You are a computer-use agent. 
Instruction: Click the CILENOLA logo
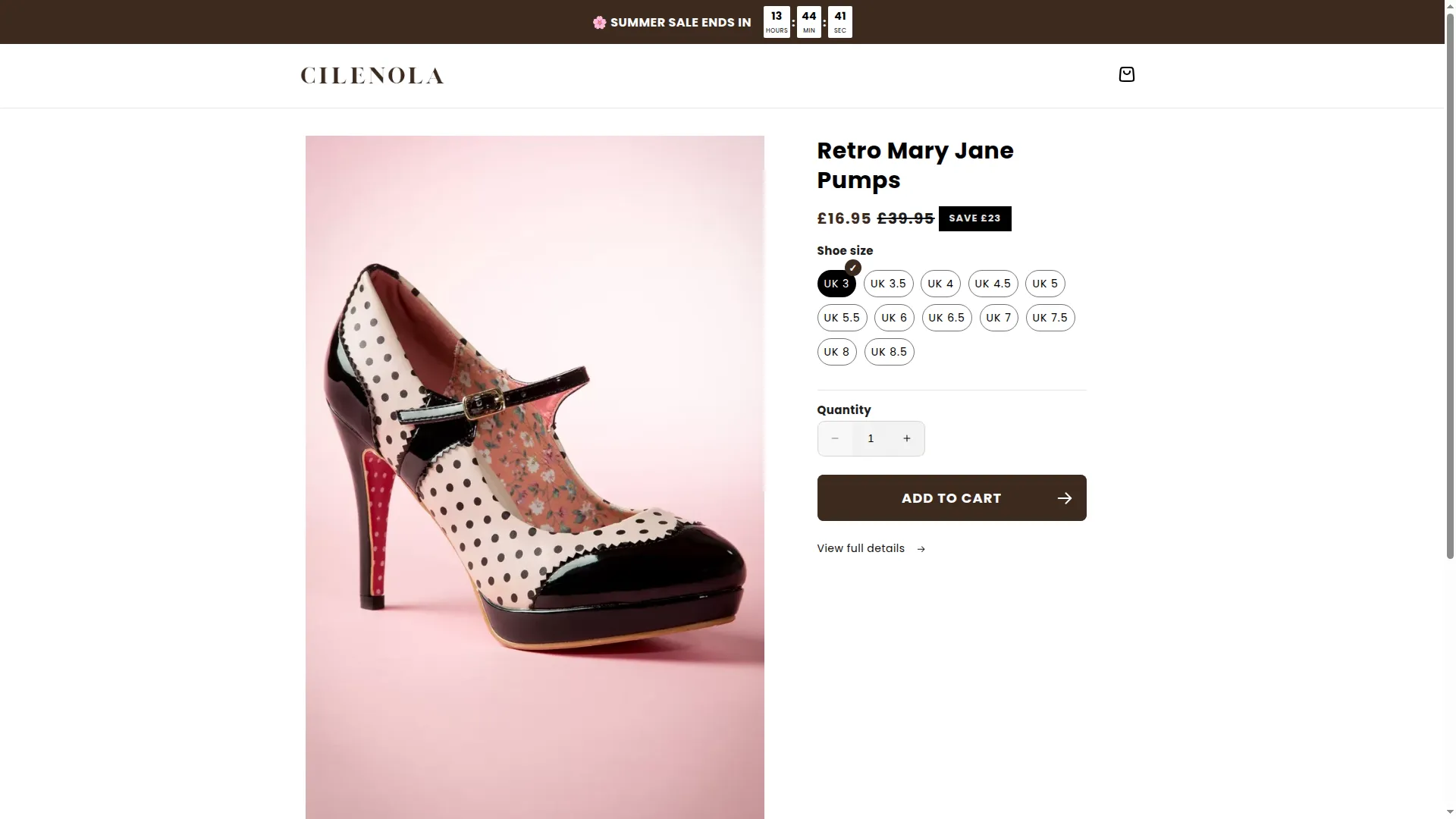click(x=372, y=75)
